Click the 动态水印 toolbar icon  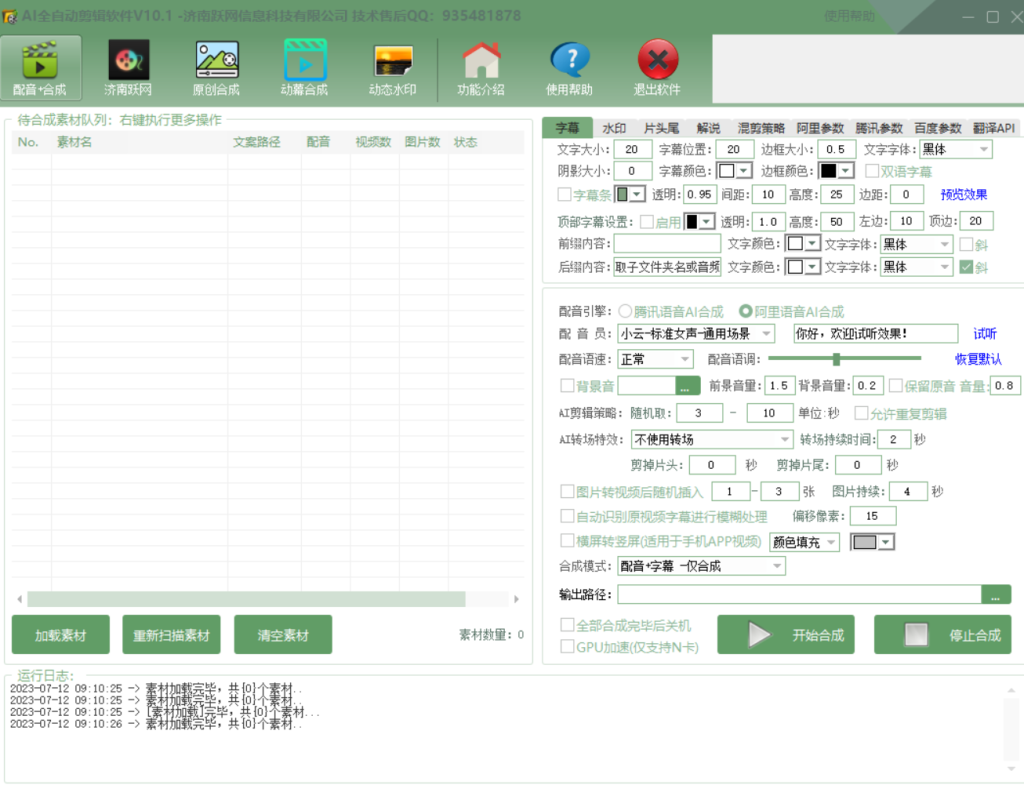click(x=393, y=62)
